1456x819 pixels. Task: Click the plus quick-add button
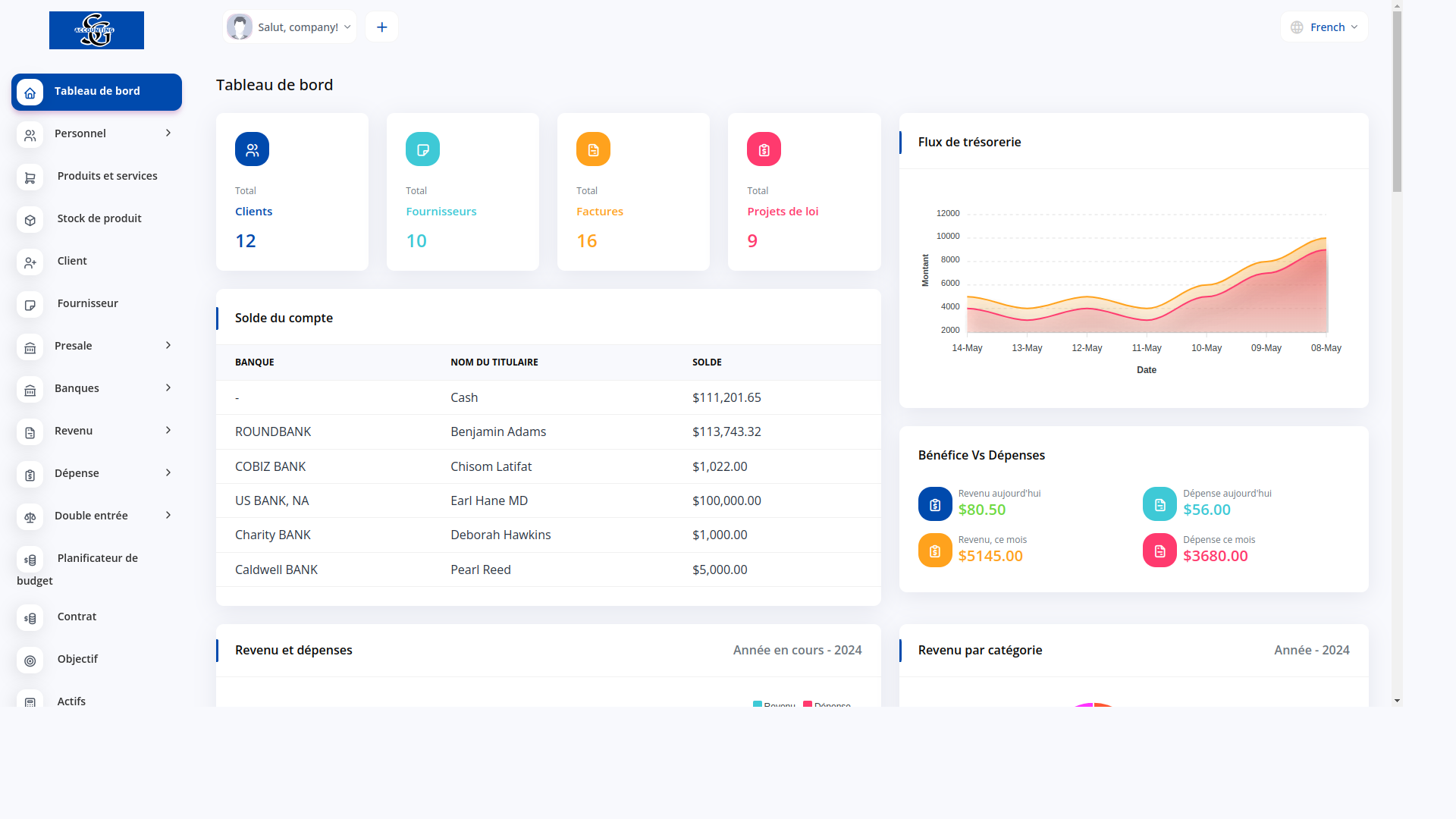click(x=381, y=27)
